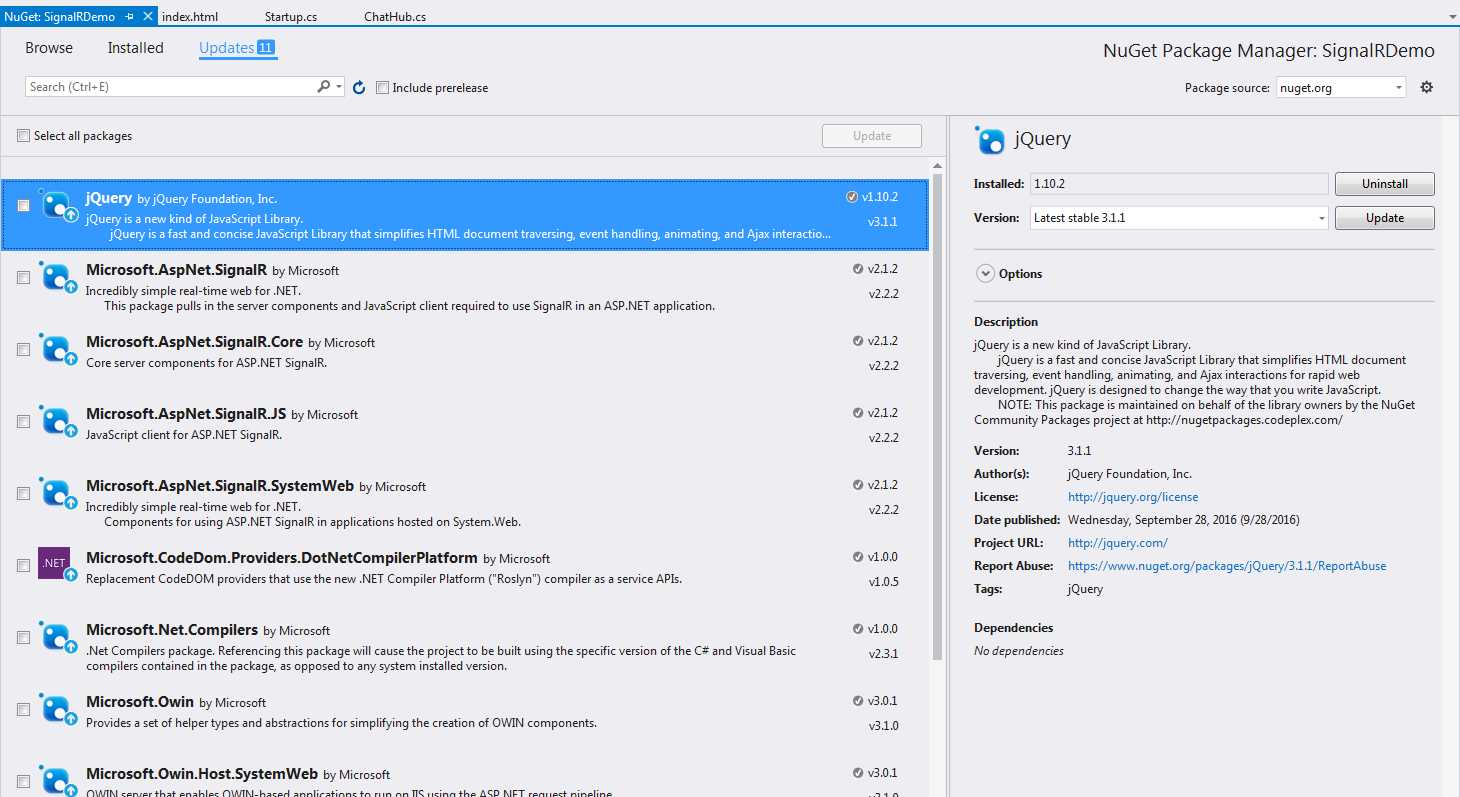Click installed check icon for SignalR.JS v2.1.2
The height and width of the screenshot is (797, 1460).
pyautogui.click(x=858, y=413)
